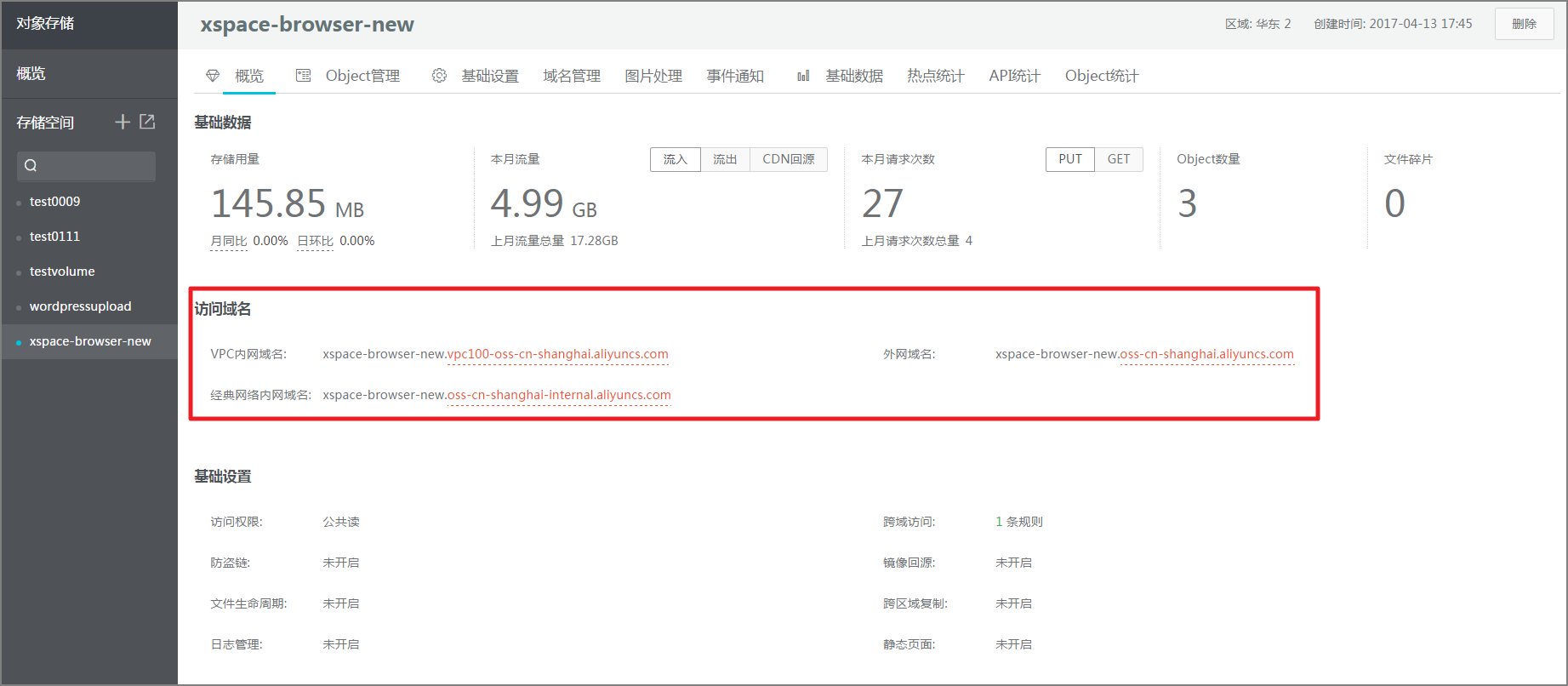This screenshot has height=686, width=1568.
Task: Click the bar chart icon beside 基础数据 tab
Action: coord(803,76)
